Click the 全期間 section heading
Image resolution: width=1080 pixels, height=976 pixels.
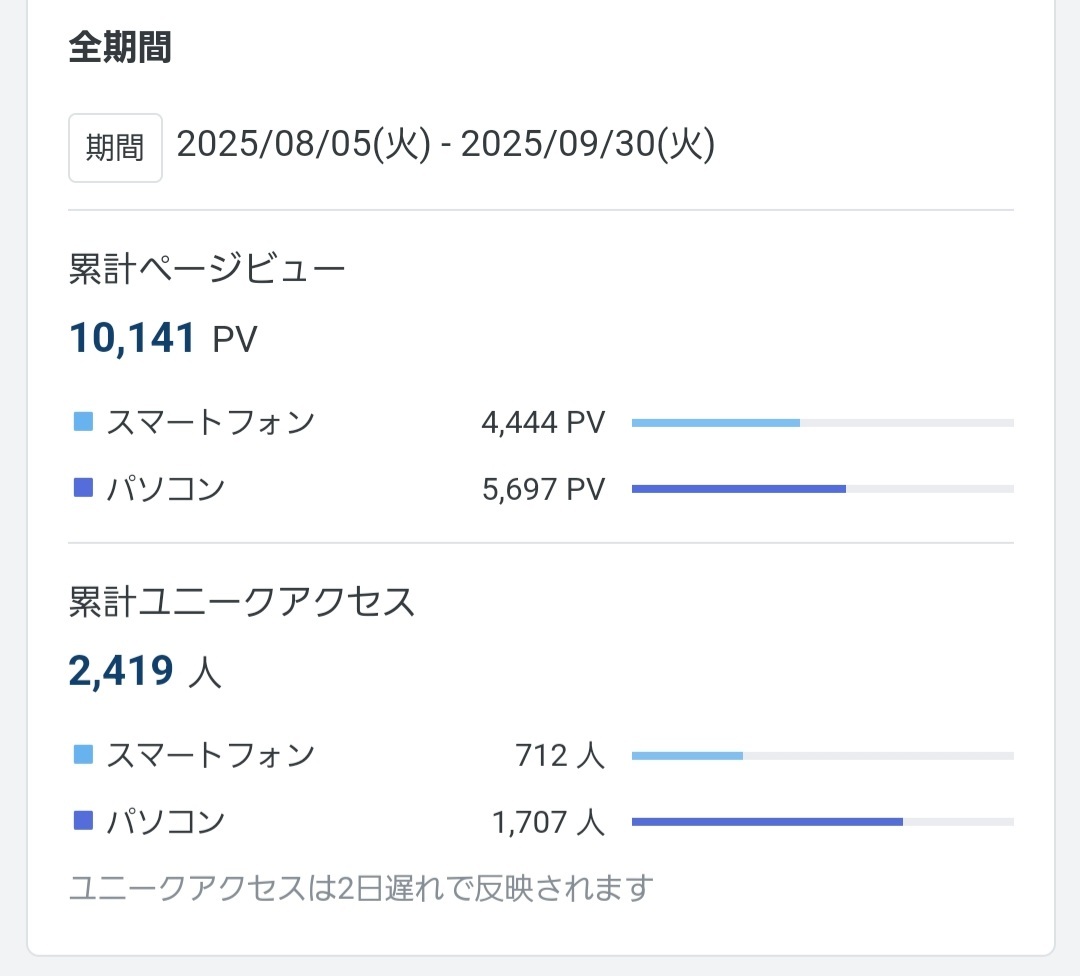pos(120,47)
